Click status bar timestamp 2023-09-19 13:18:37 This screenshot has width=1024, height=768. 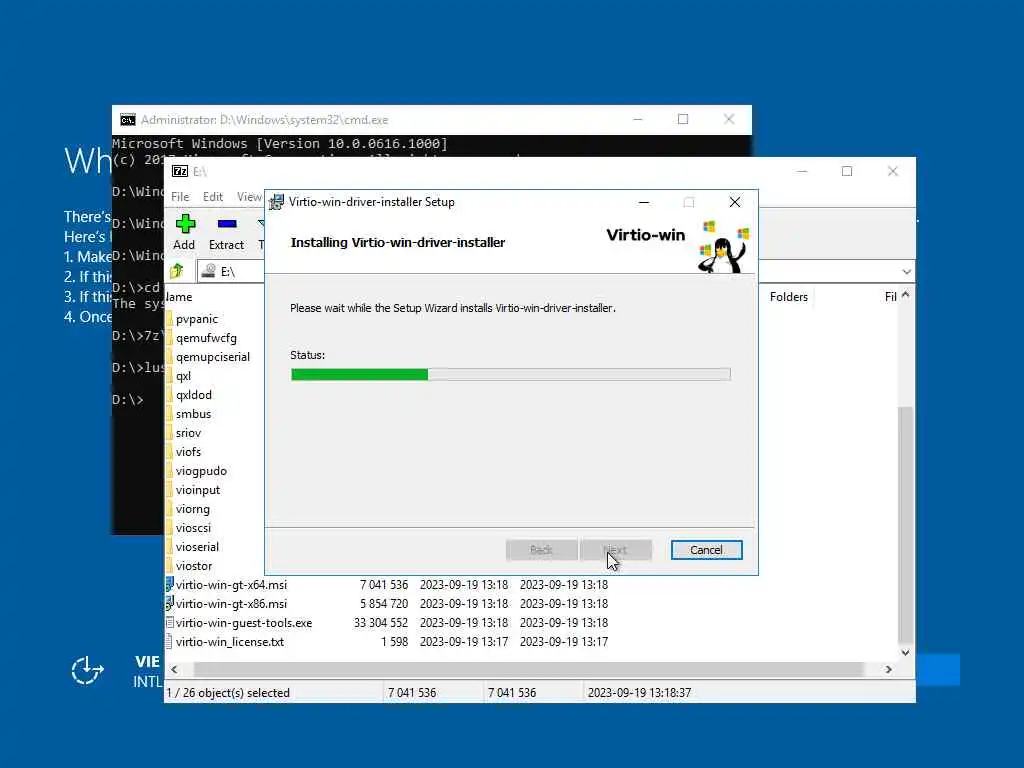point(639,692)
